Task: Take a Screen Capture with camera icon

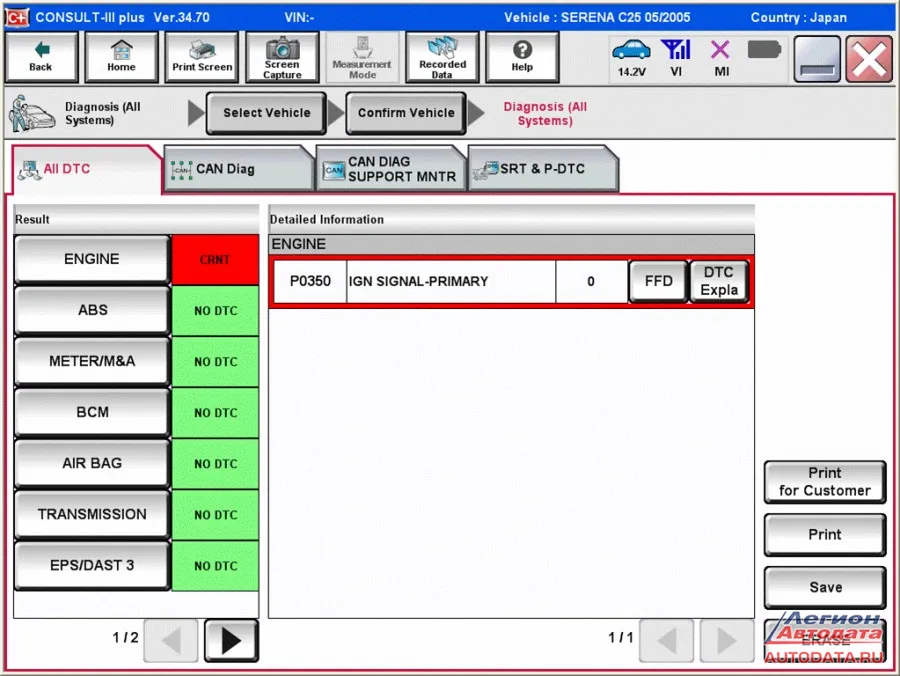Action: pyautogui.click(x=282, y=57)
